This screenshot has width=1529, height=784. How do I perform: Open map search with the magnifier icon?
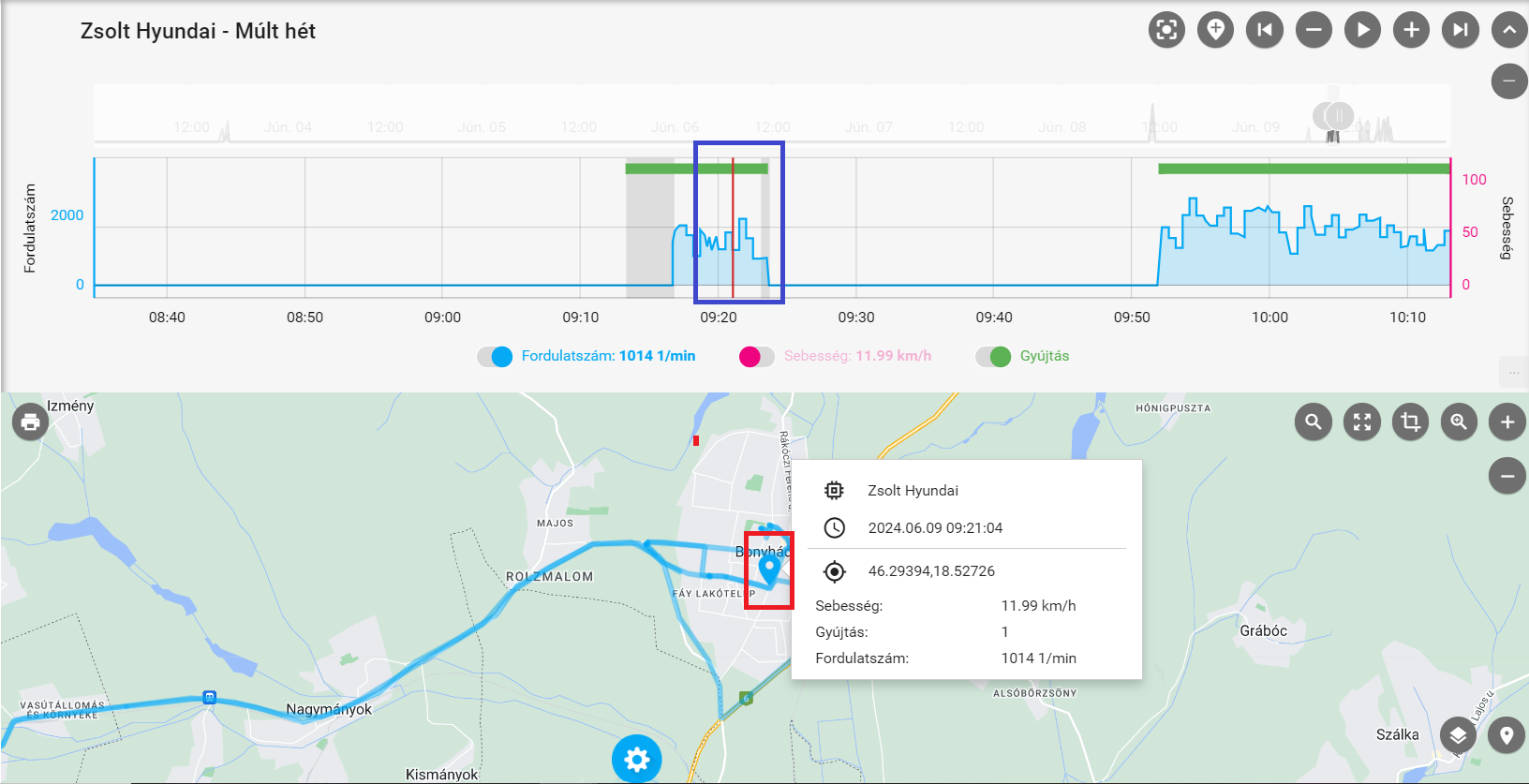pos(1314,422)
